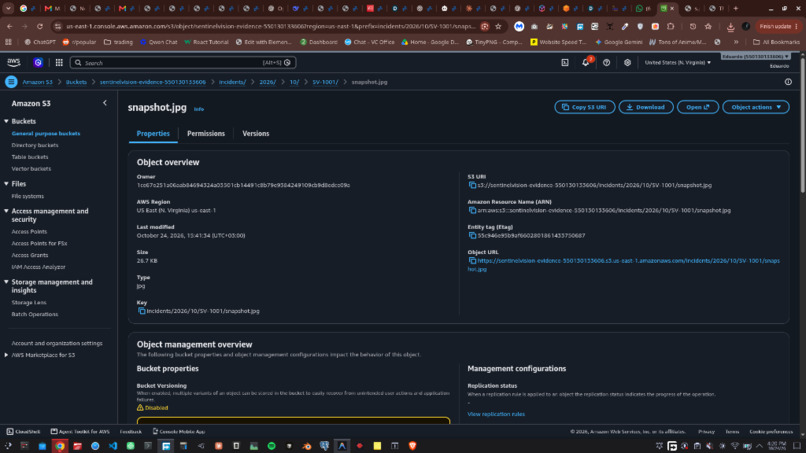
Task: Collapse the Buckets section
Action: click(x=6, y=121)
